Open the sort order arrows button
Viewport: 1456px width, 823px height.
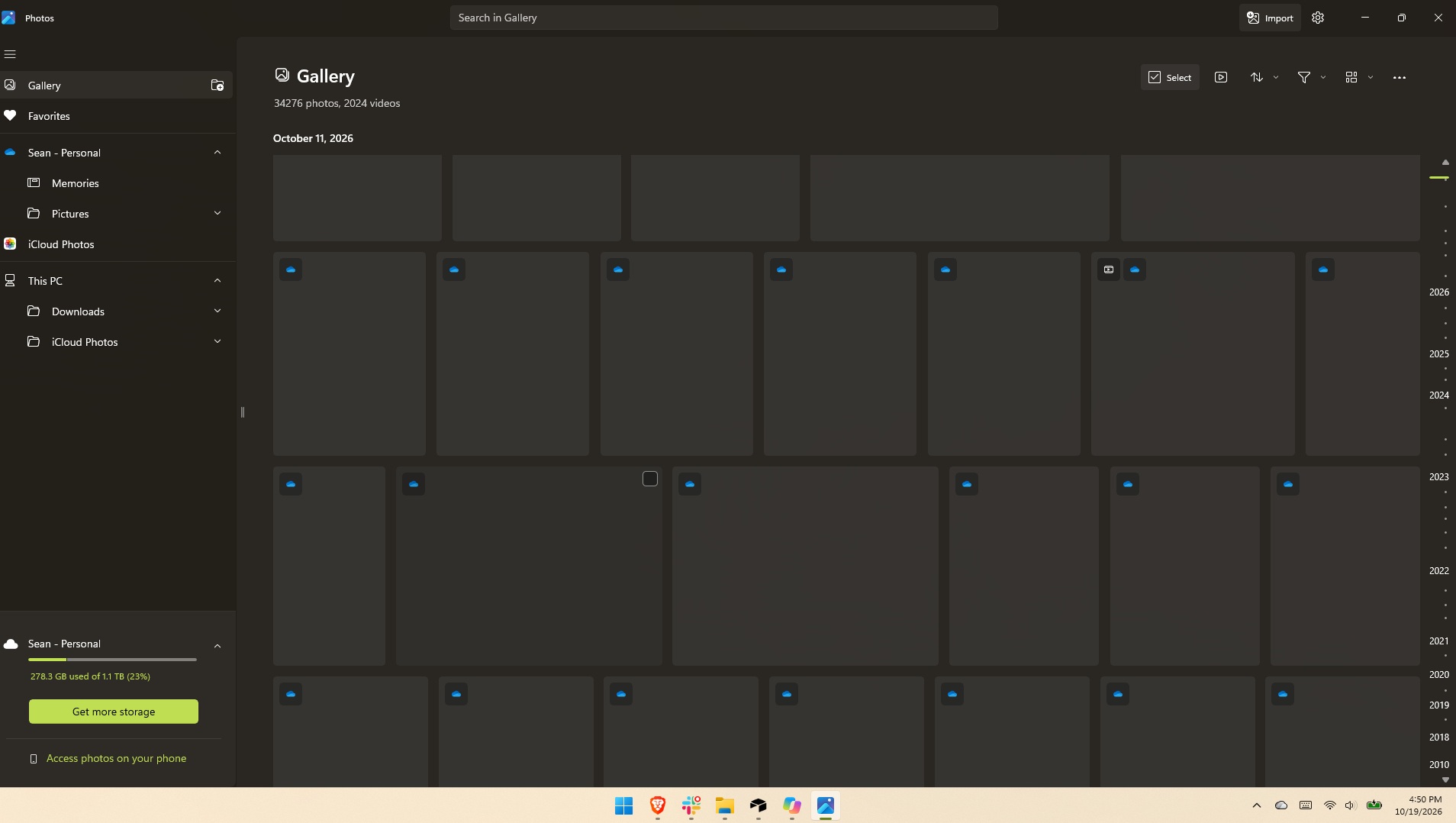point(1257,77)
